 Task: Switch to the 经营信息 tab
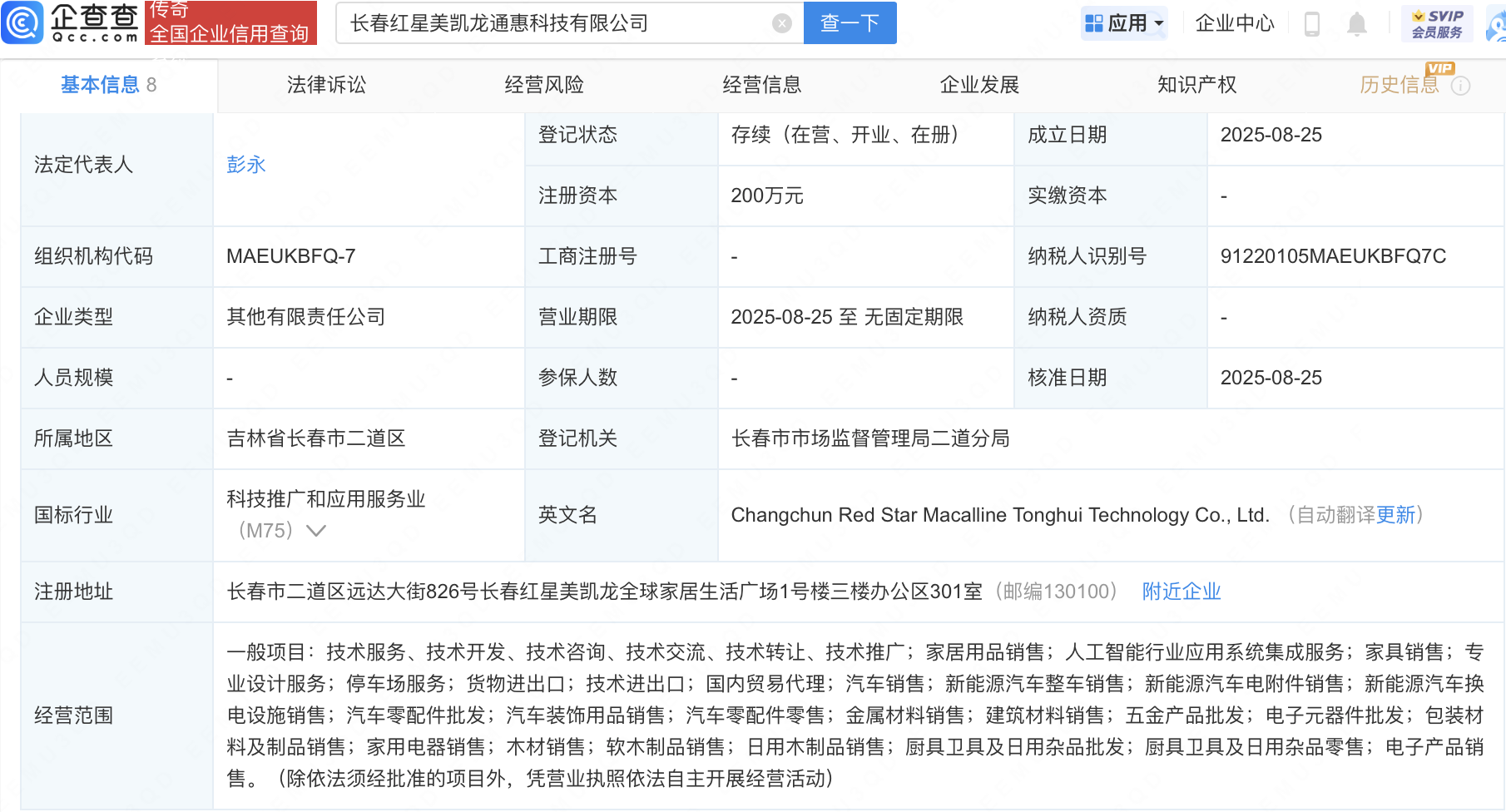pos(762,85)
